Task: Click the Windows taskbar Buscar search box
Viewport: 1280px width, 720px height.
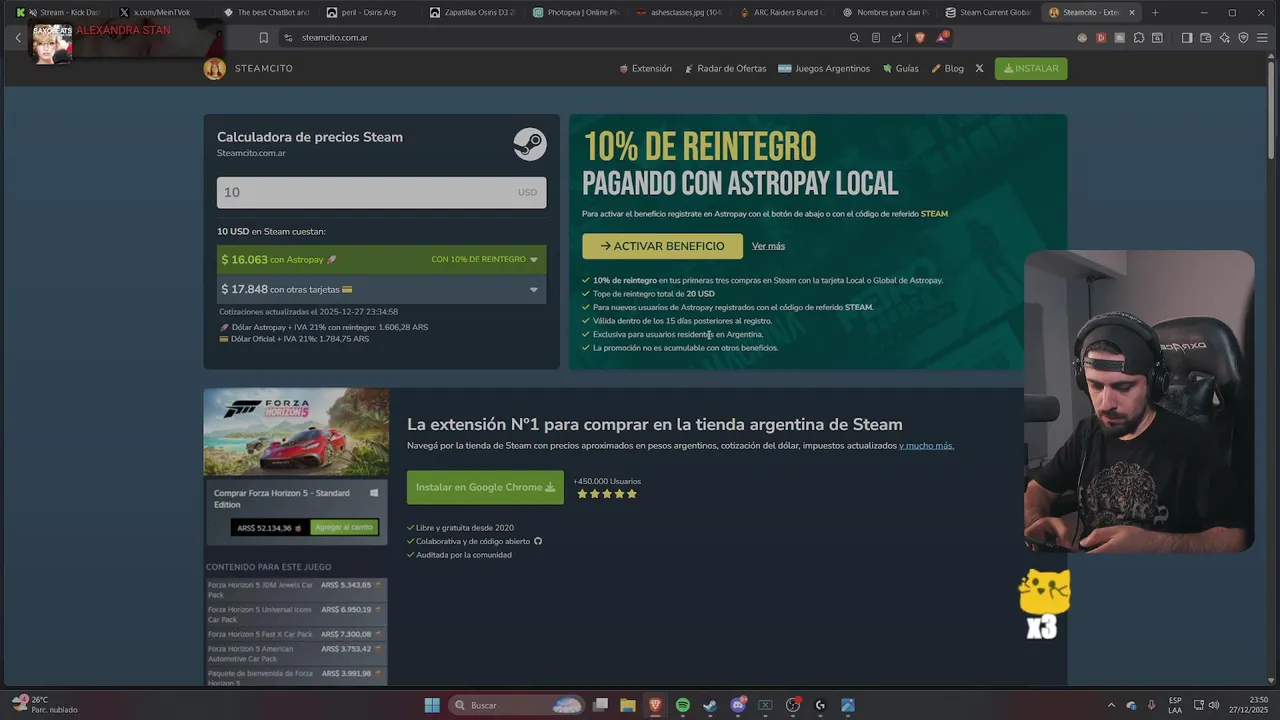Action: (x=515, y=705)
